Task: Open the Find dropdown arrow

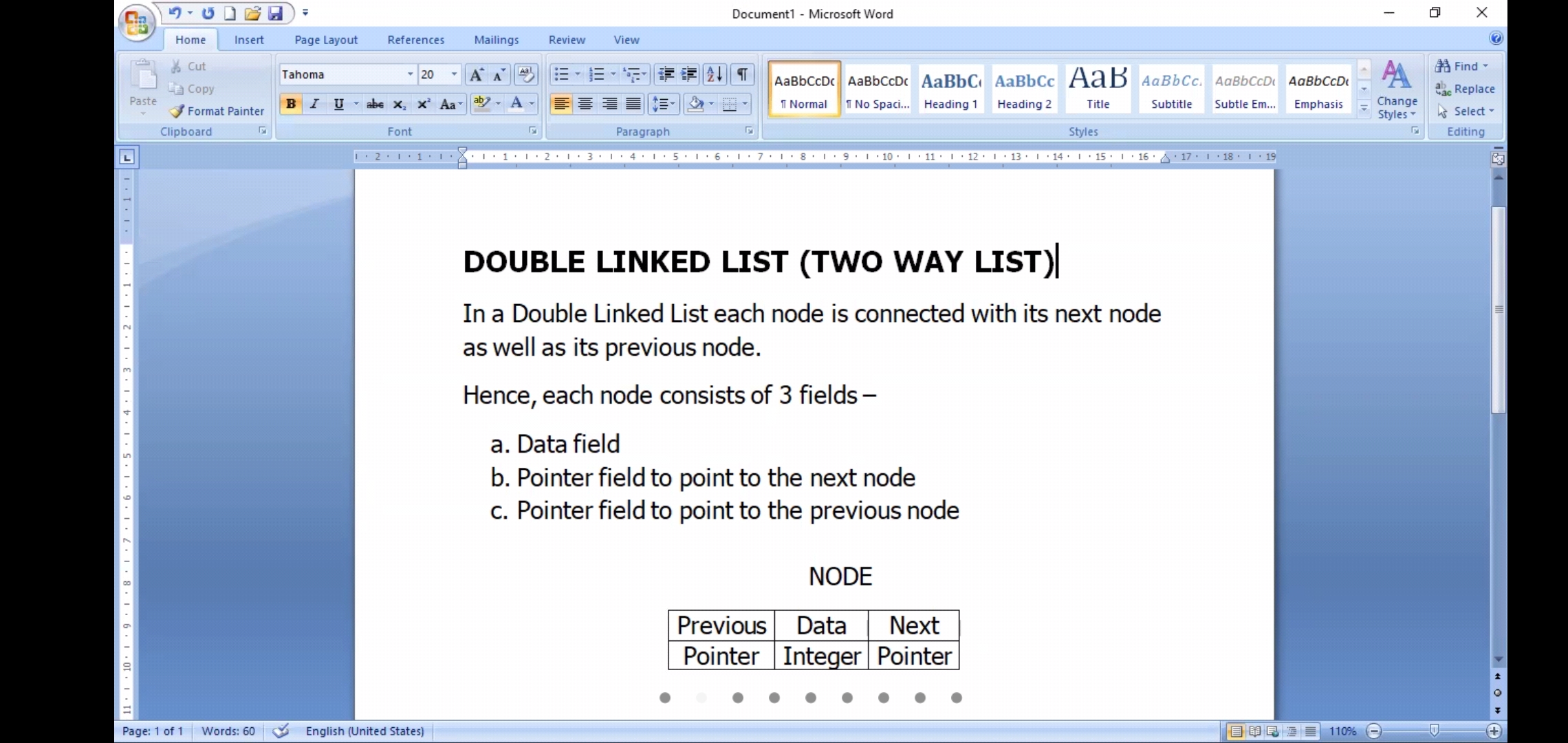Action: click(x=1485, y=66)
